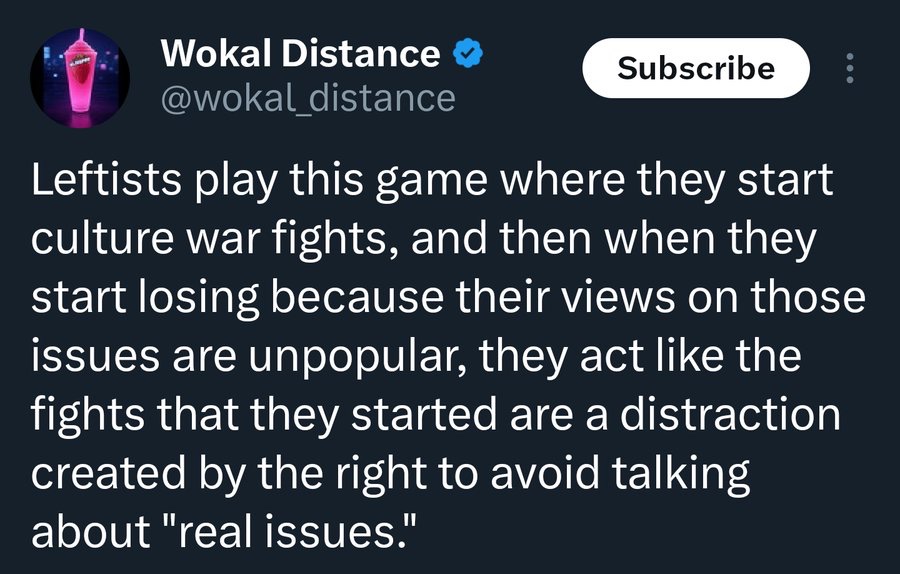Open the three-dot more options menu
This screenshot has width=900, height=574.
click(850, 68)
